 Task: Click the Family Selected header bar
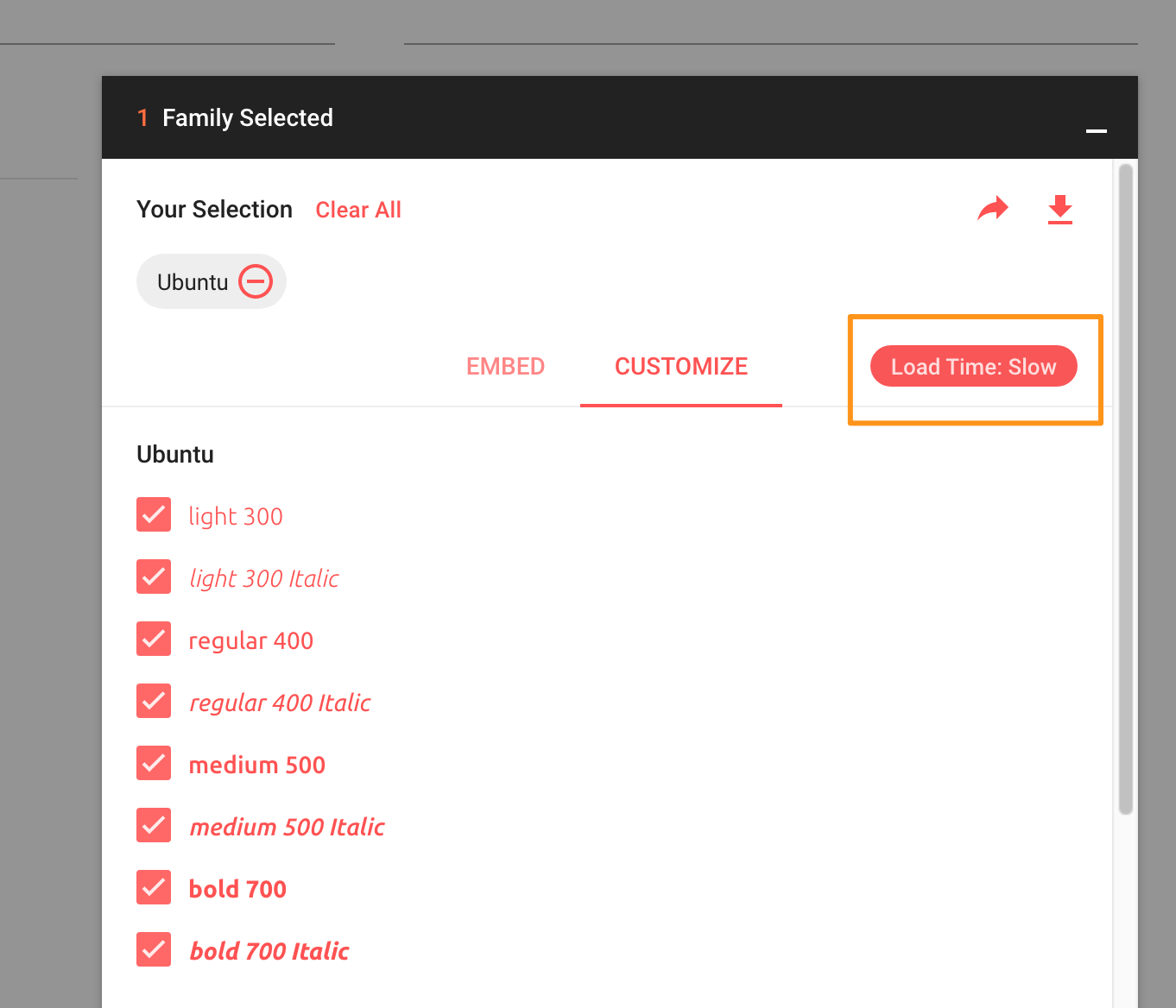point(604,117)
